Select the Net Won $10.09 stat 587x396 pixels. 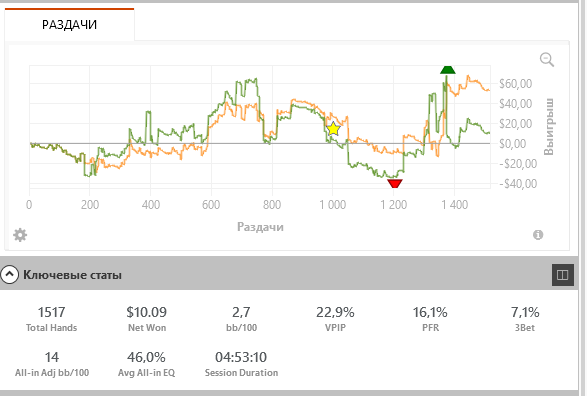[147, 319]
